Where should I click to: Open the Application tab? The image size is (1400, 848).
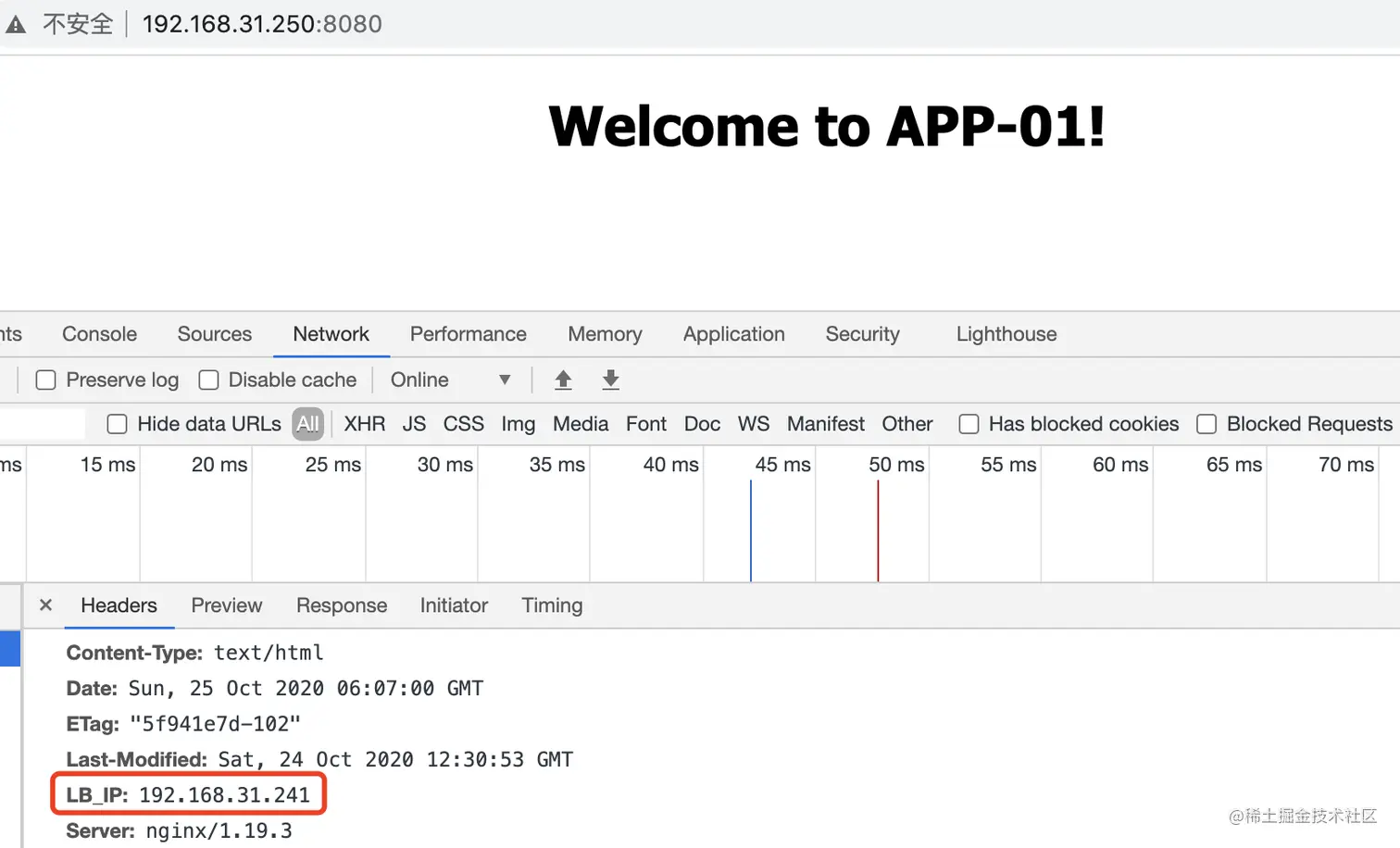point(734,334)
